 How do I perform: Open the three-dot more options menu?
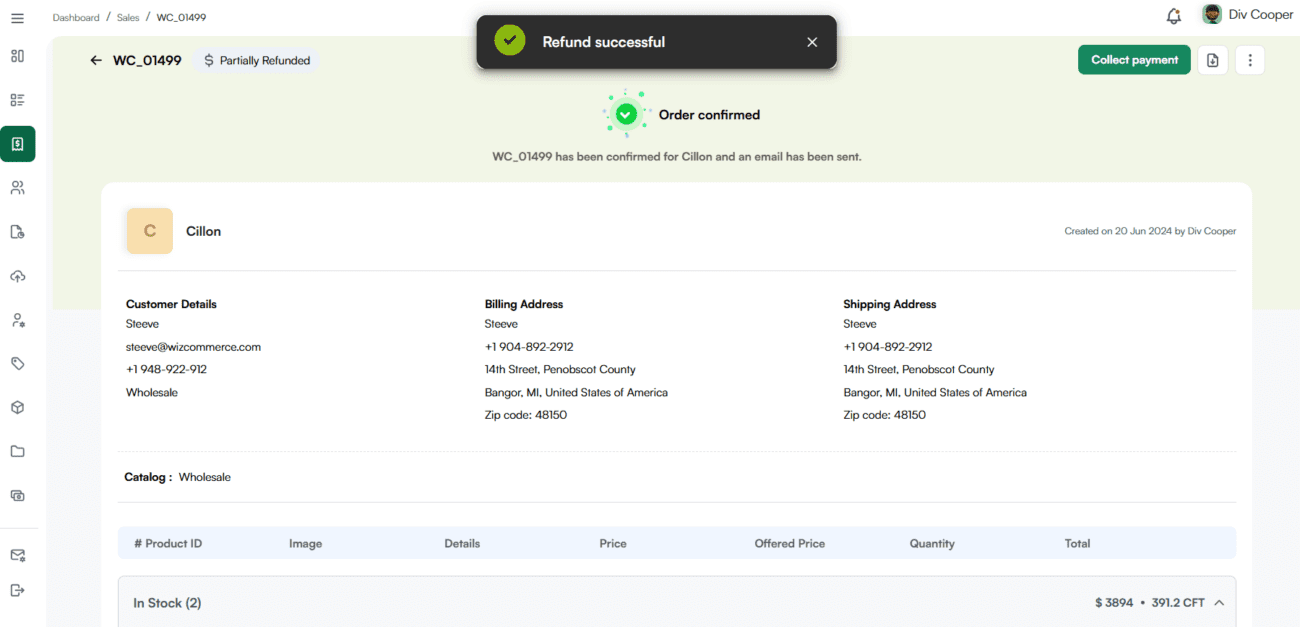(1250, 60)
